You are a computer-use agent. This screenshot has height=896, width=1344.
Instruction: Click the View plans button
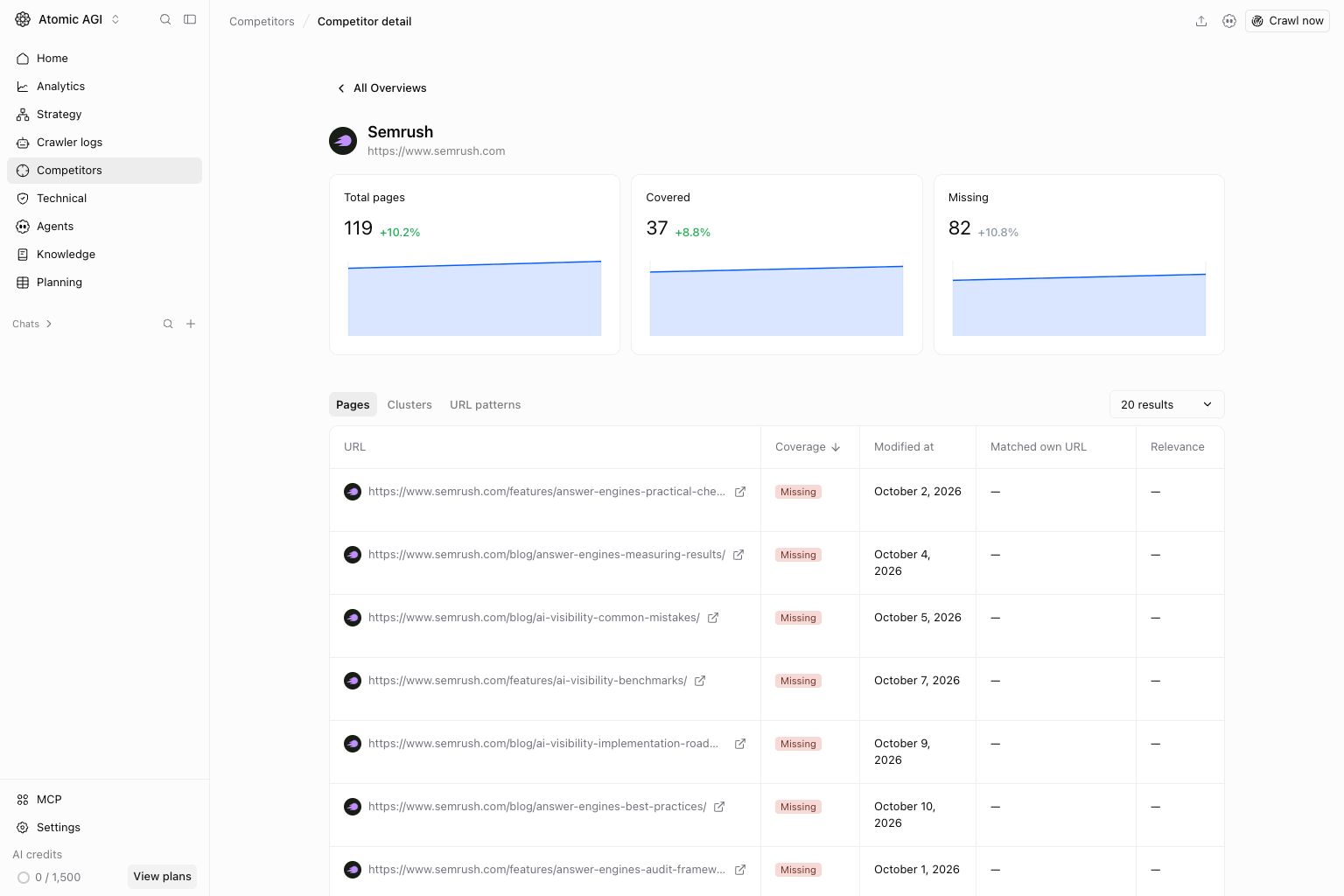(162, 877)
